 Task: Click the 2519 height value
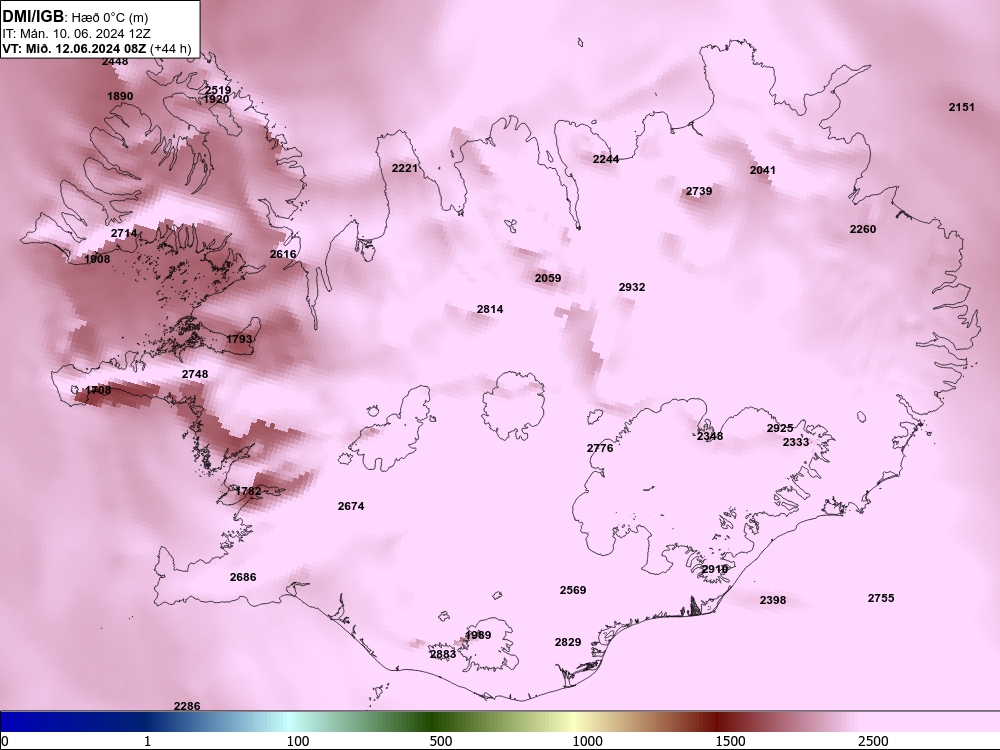pos(217,90)
